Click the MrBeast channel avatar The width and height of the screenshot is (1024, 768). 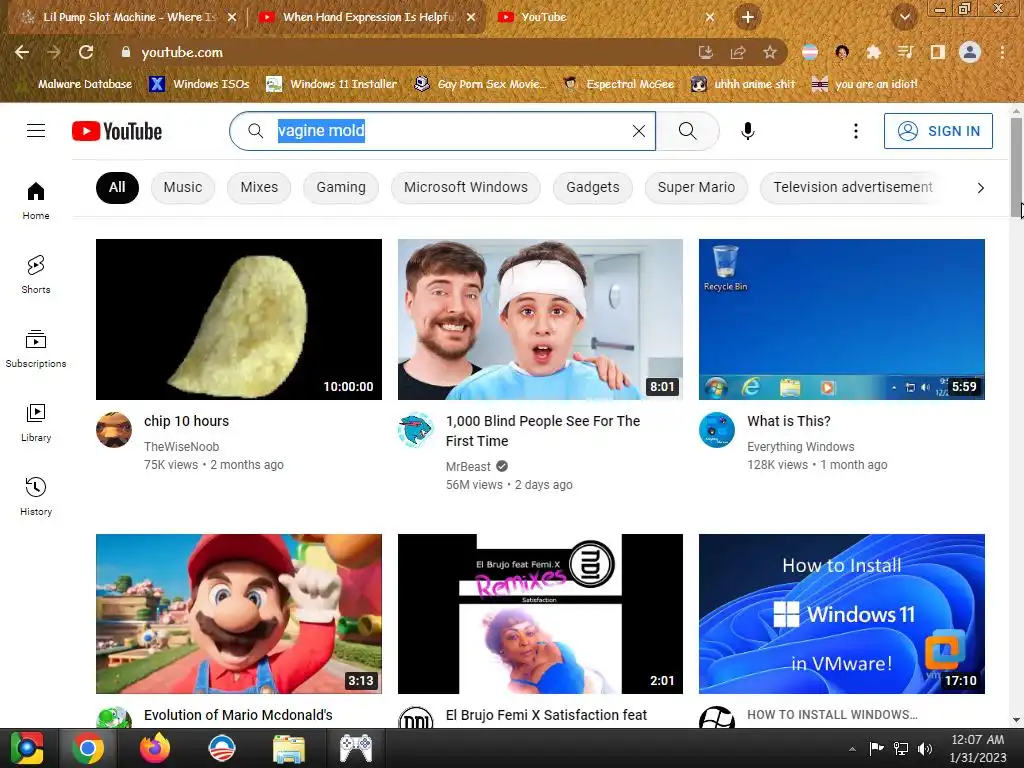[x=415, y=430]
